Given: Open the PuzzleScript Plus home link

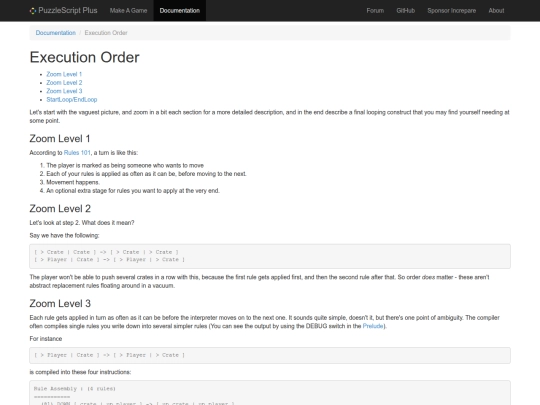Looking at the screenshot, I should point(64,11).
